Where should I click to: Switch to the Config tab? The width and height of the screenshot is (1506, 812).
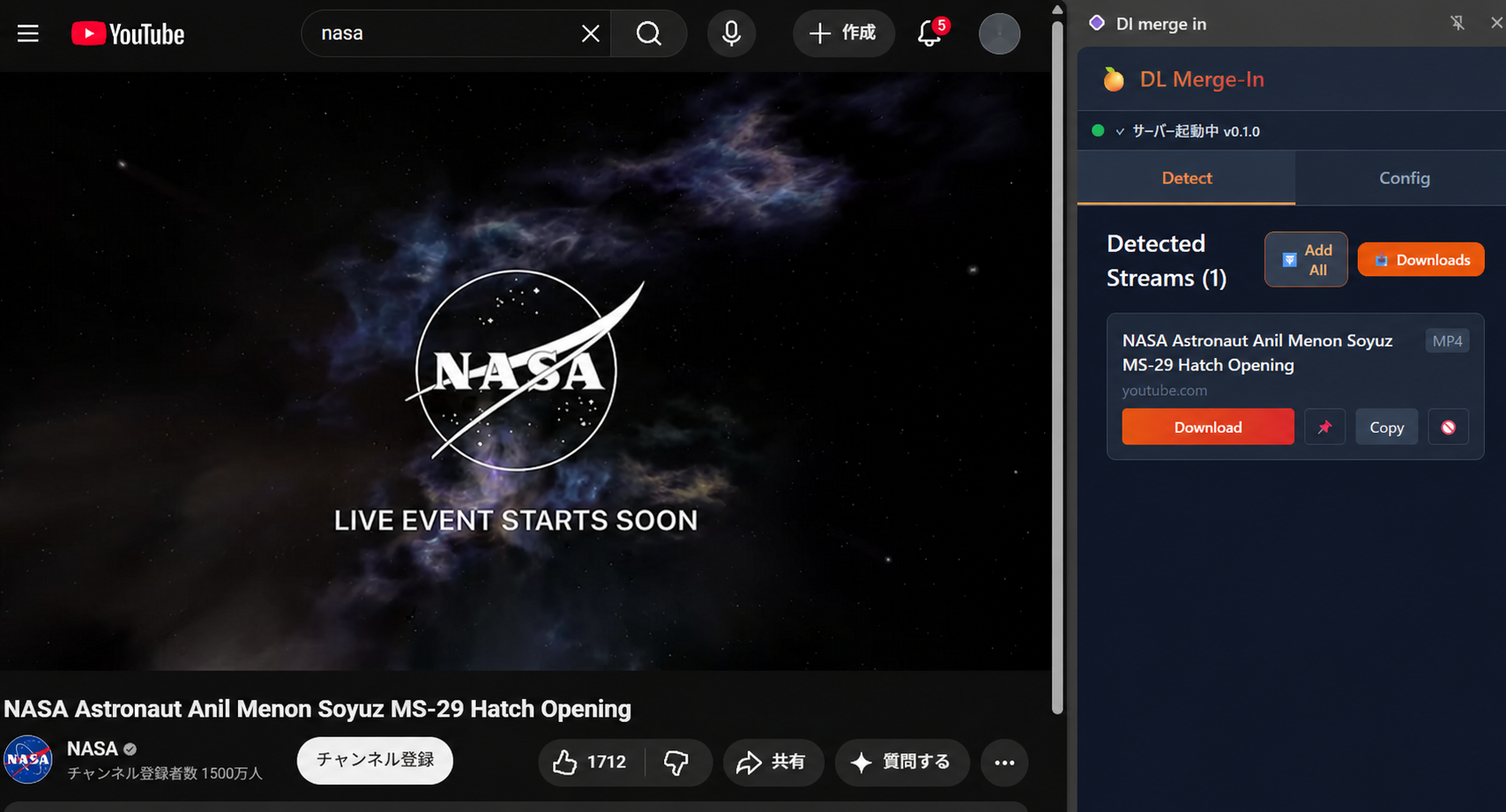pyautogui.click(x=1405, y=178)
